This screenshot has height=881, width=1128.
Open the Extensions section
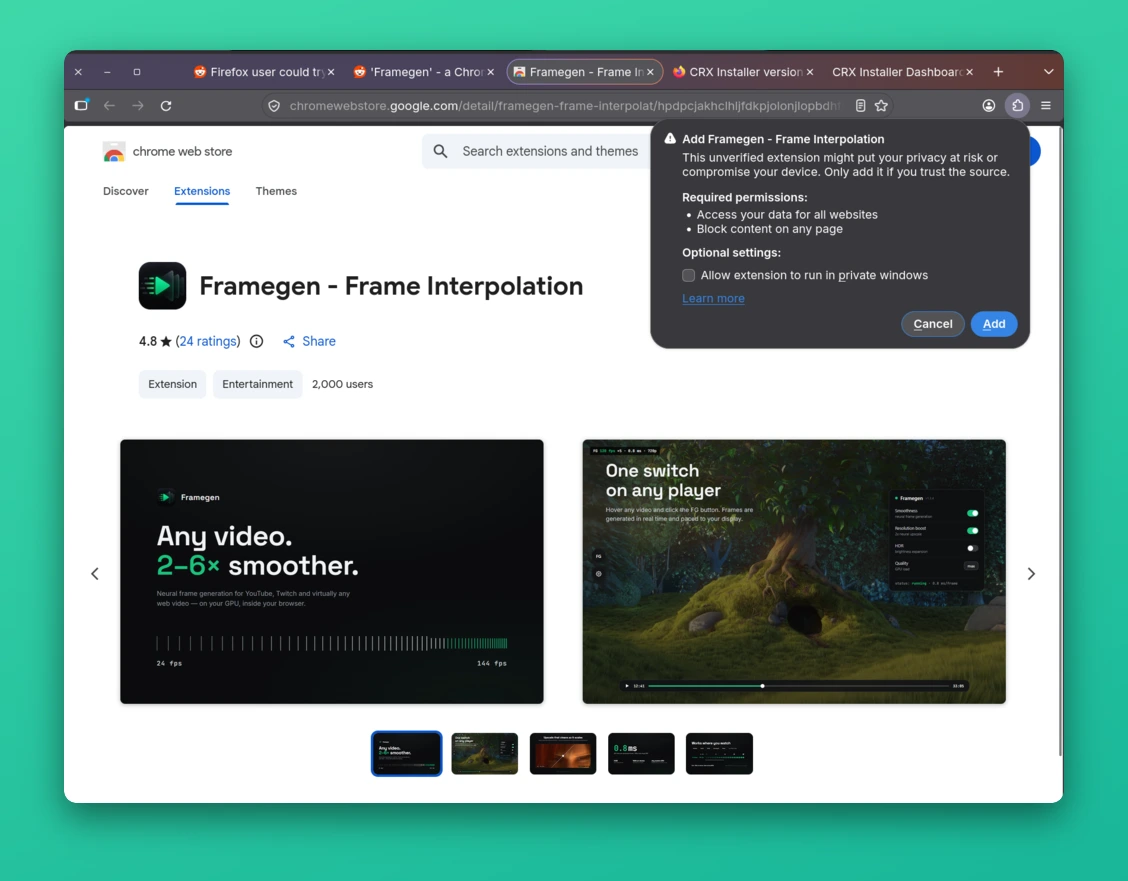click(202, 191)
